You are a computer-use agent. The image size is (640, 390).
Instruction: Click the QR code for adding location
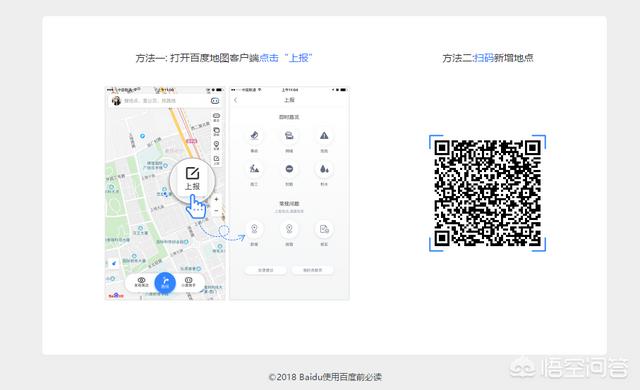[487, 193]
